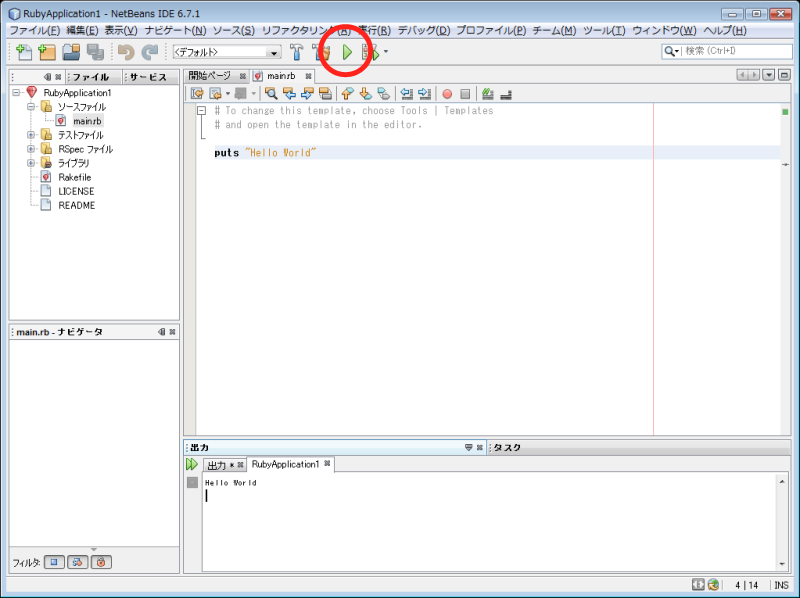This screenshot has width=800, height=598.
Task: Click the Debug Project toolbar icon
Action: pyautogui.click(x=371, y=52)
